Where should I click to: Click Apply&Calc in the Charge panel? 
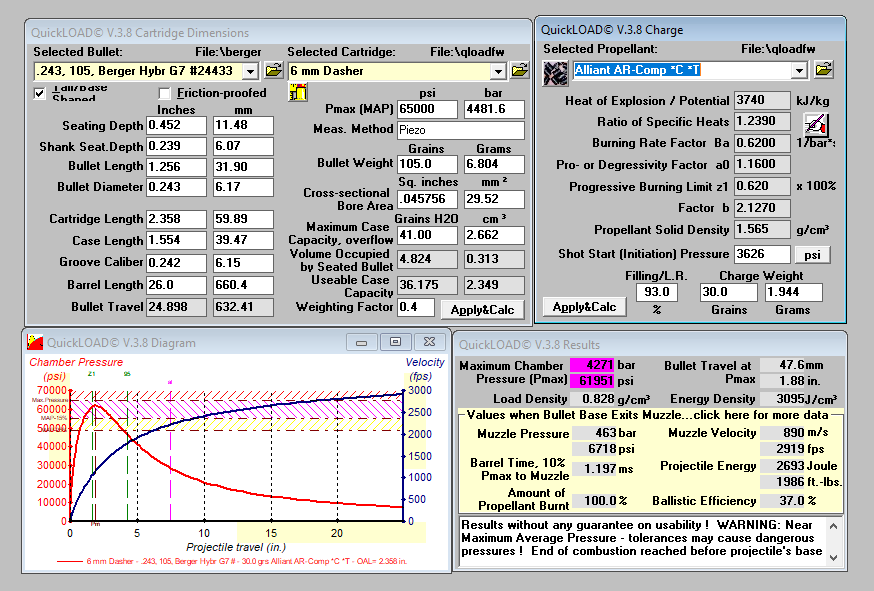tap(584, 307)
